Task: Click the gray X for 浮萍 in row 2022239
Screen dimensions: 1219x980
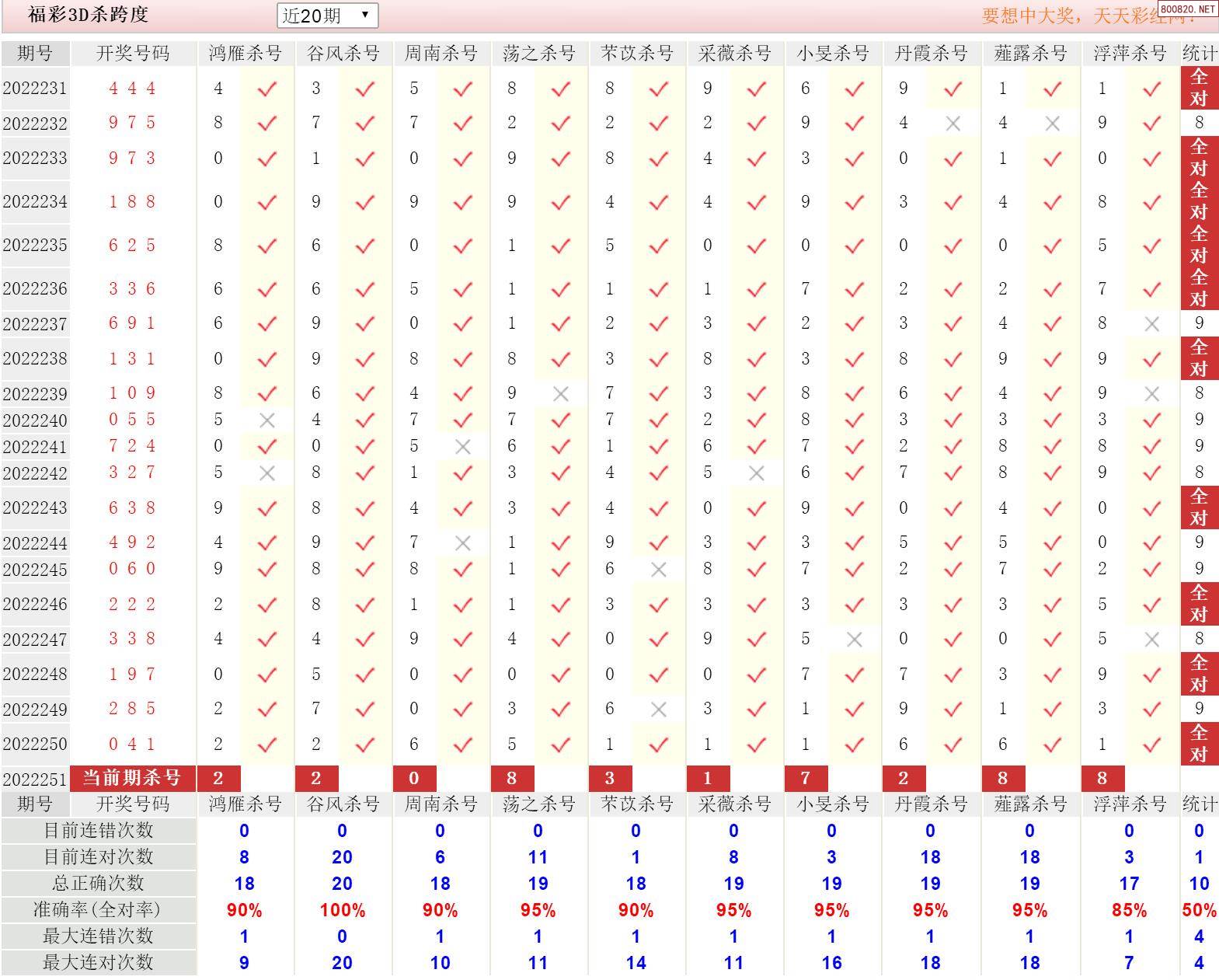Action: click(1152, 394)
